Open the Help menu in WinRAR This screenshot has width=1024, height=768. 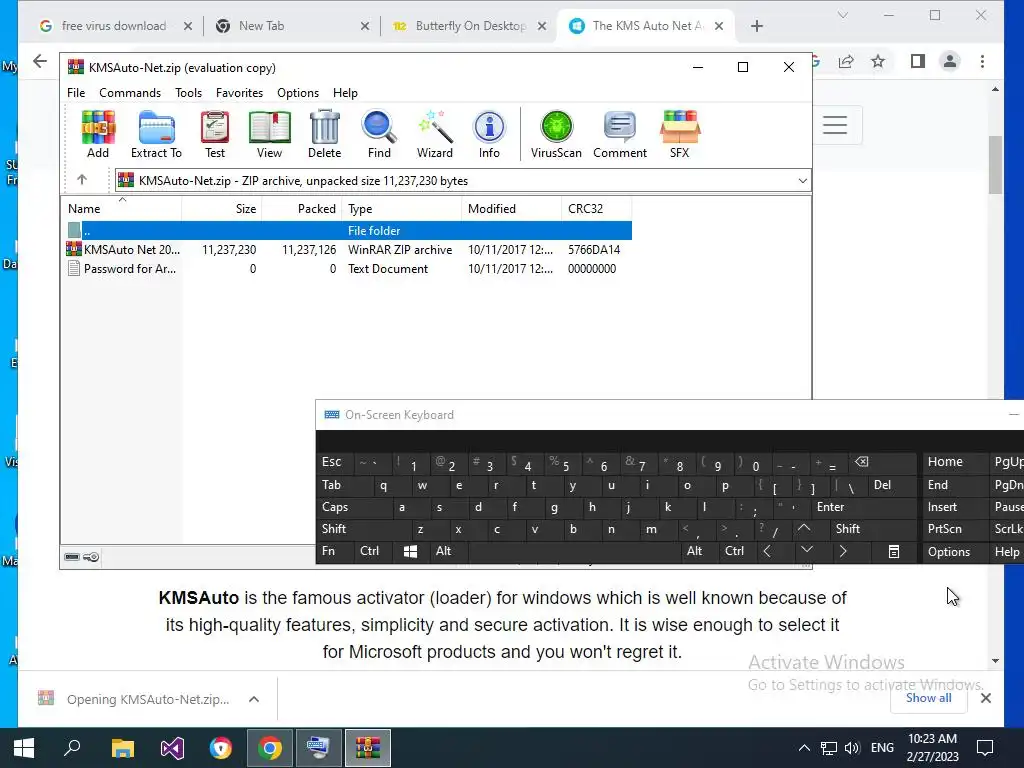click(345, 93)
